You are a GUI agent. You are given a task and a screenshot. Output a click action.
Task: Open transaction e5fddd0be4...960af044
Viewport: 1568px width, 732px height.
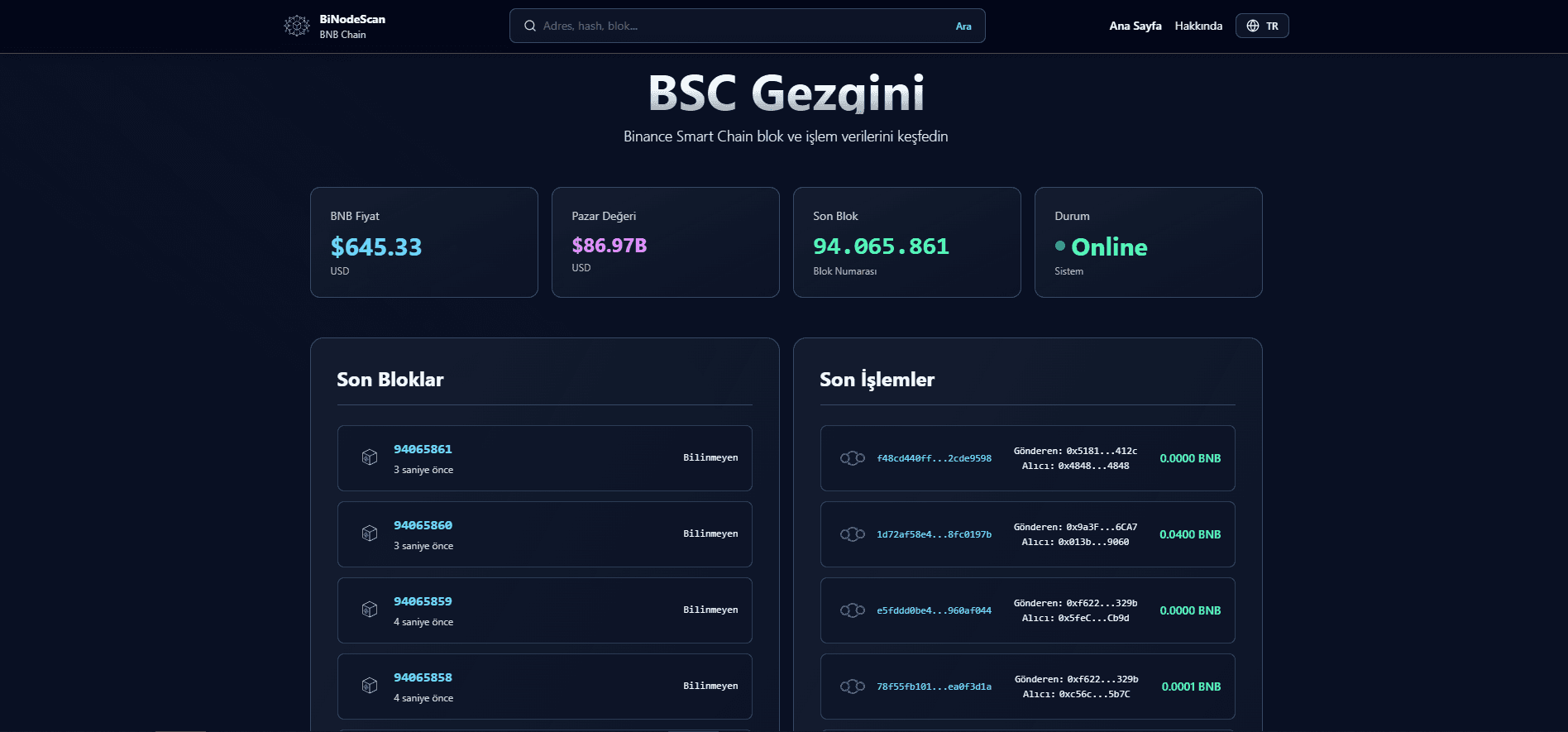[x=934, y=610]
